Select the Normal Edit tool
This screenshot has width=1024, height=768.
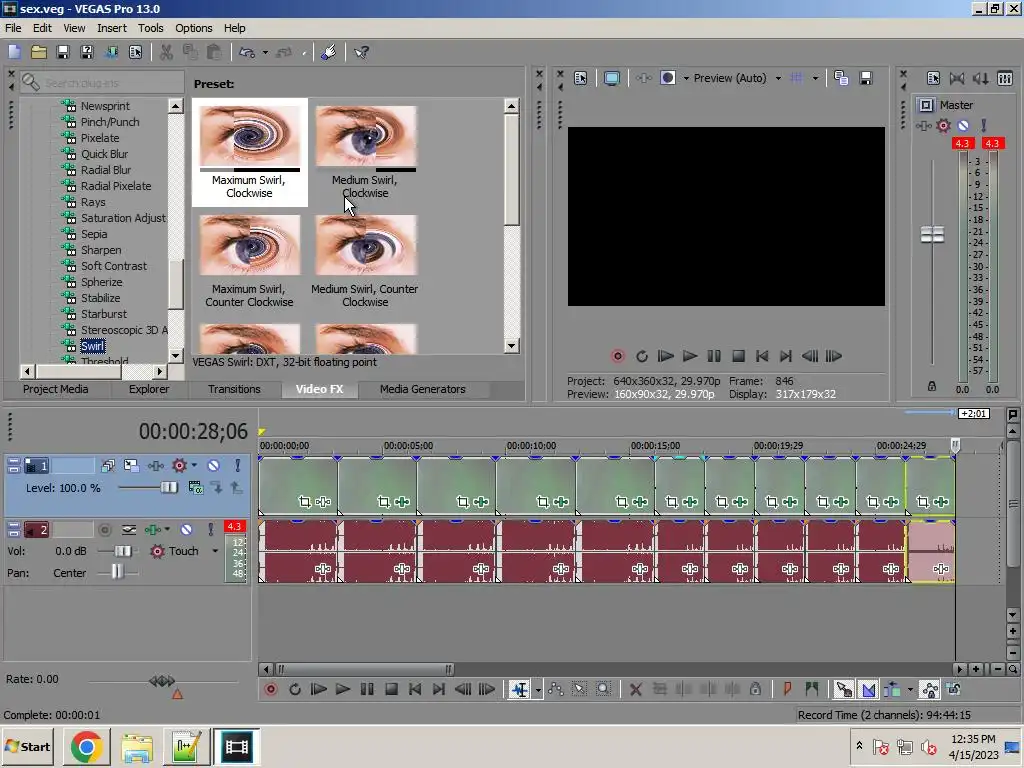(520, 689)
